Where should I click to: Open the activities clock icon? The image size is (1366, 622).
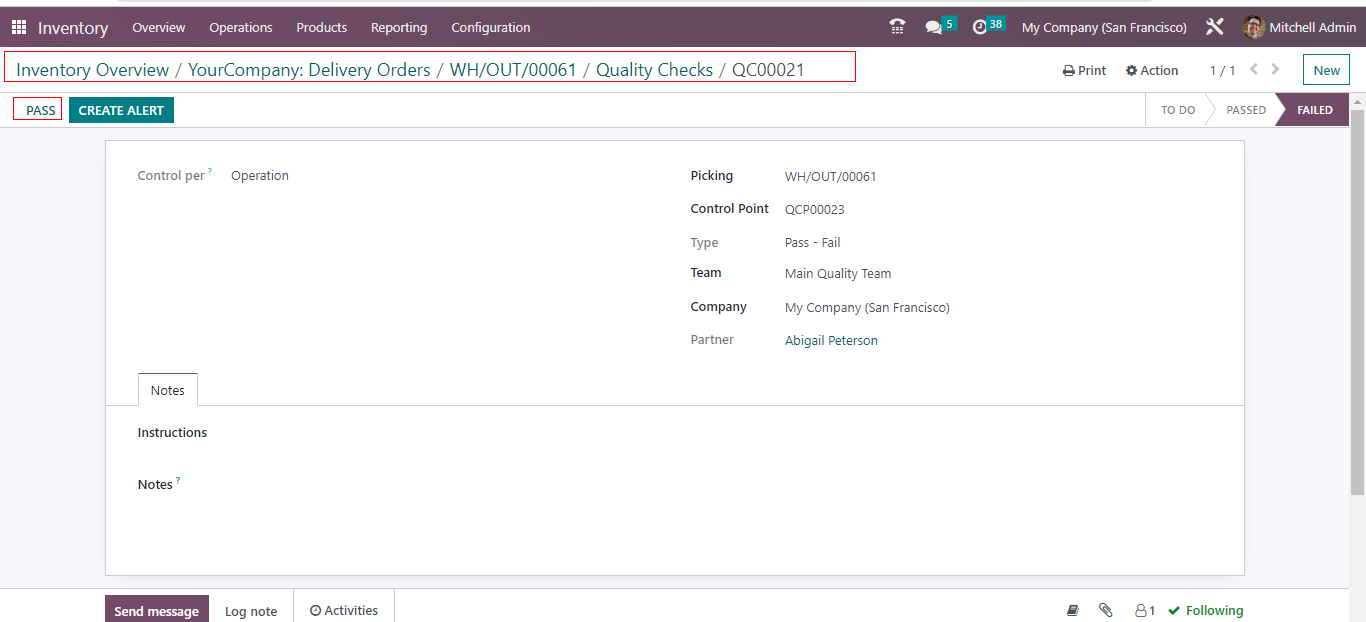coord(980,27)
